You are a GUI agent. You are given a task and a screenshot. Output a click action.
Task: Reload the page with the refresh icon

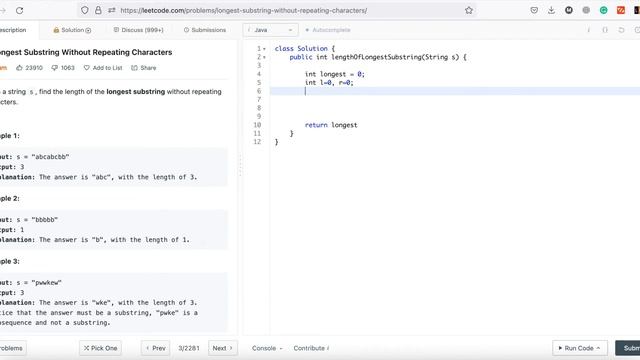click(19, 11)
